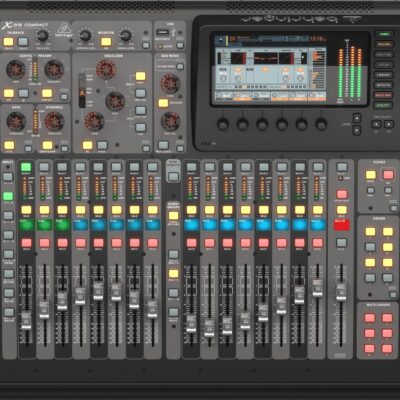
Task: Click the main strip's fader cap
Action: (x=341, y=292)
